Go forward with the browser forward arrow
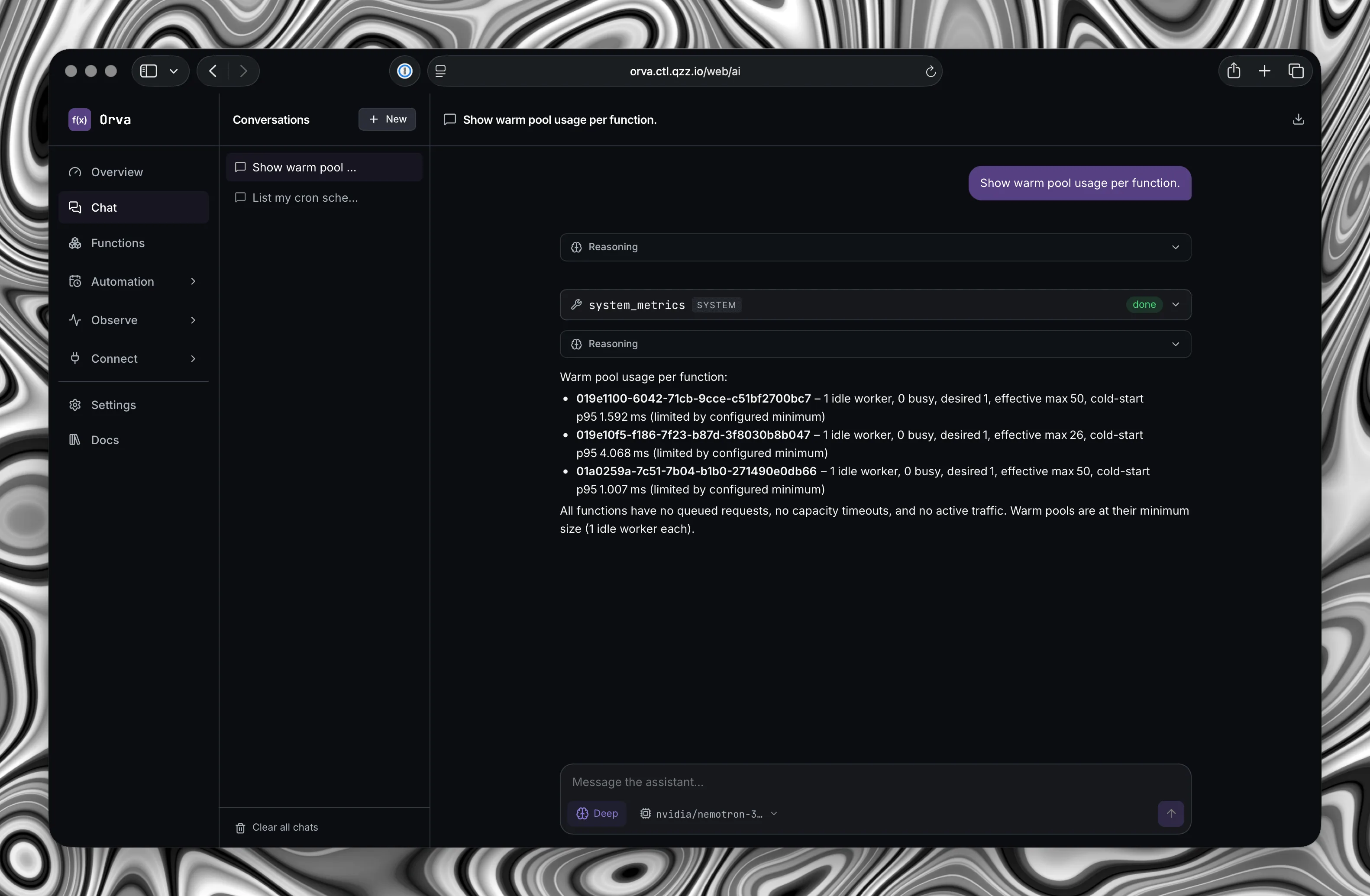The width and height of the screenshot is (1370, 896). [x=243, y=71]
